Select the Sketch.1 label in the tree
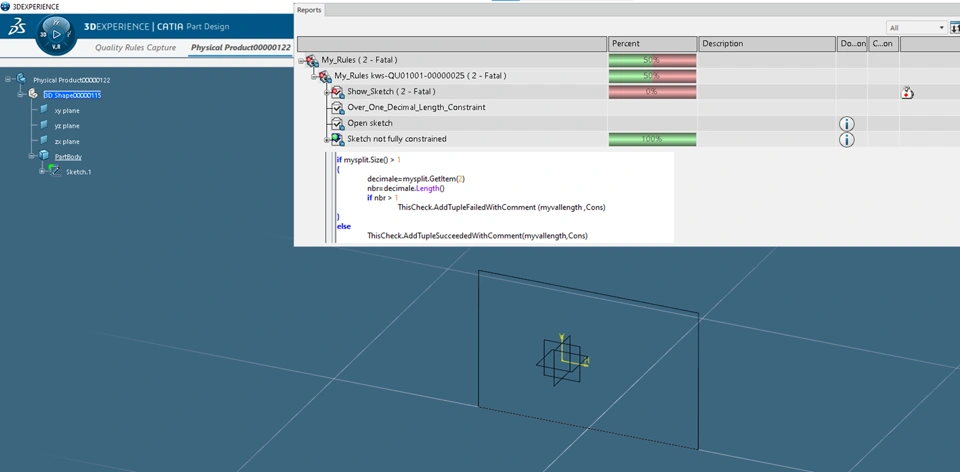This screenshot has width=960, height=472. tap(78, 172)
